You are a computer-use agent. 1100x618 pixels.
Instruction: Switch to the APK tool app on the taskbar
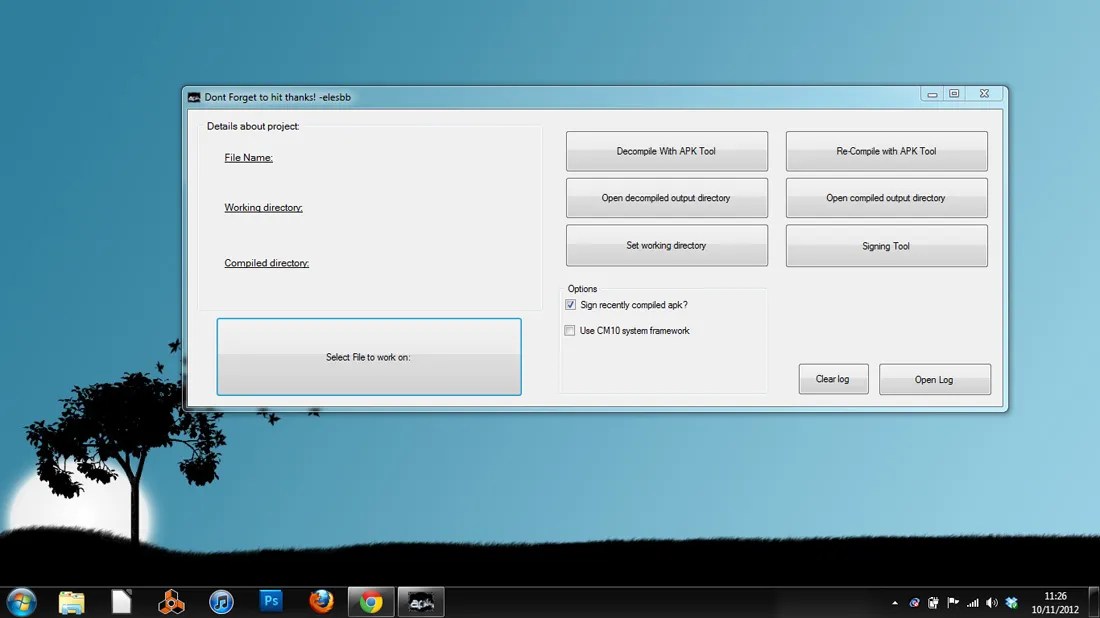tap(421, 602)
